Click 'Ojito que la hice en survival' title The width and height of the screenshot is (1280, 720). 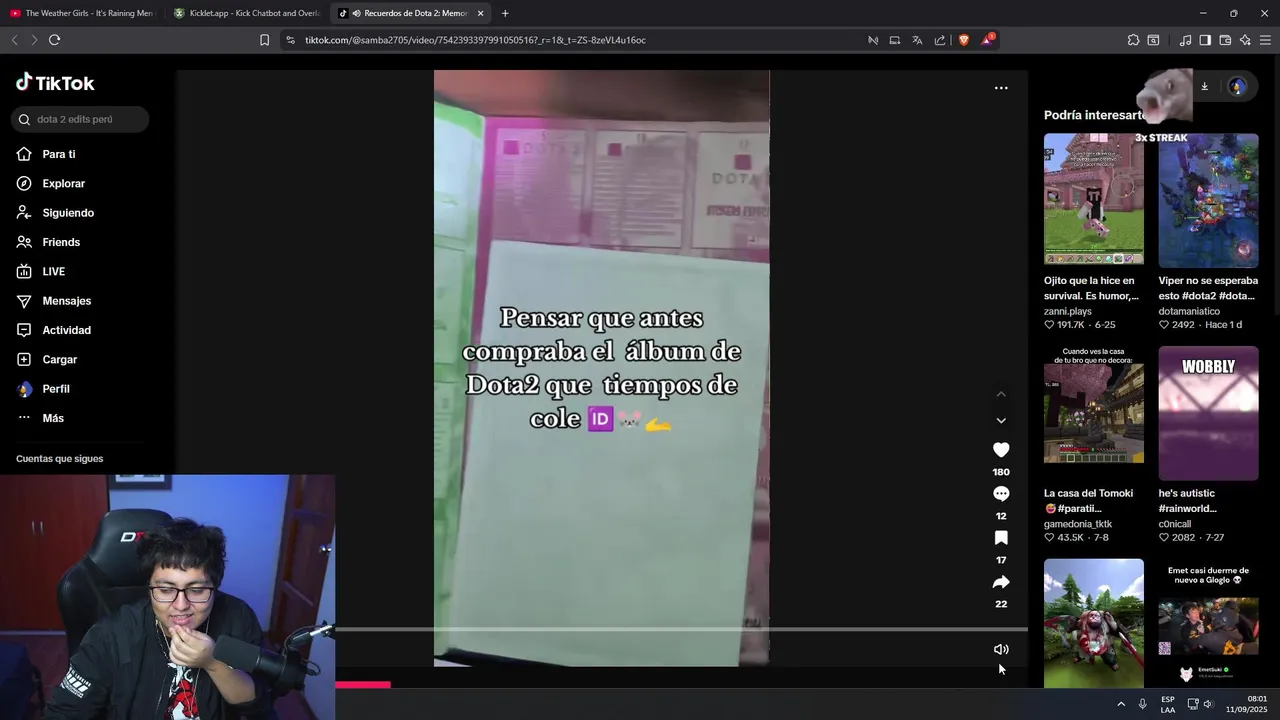(x=1091, y=288)
